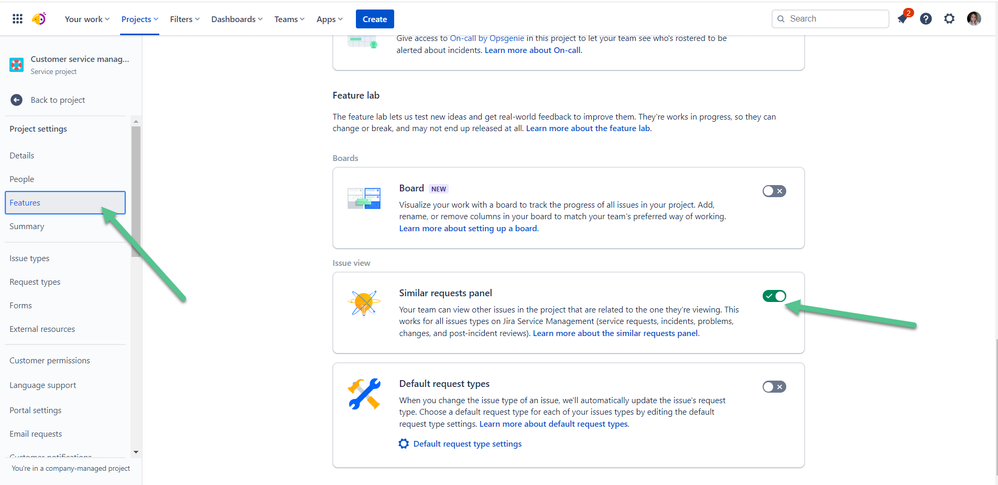The height and width of the screenshot is (485, 998).
Task: Open the app switcher grid icon
Action: (x=18, y=19)
